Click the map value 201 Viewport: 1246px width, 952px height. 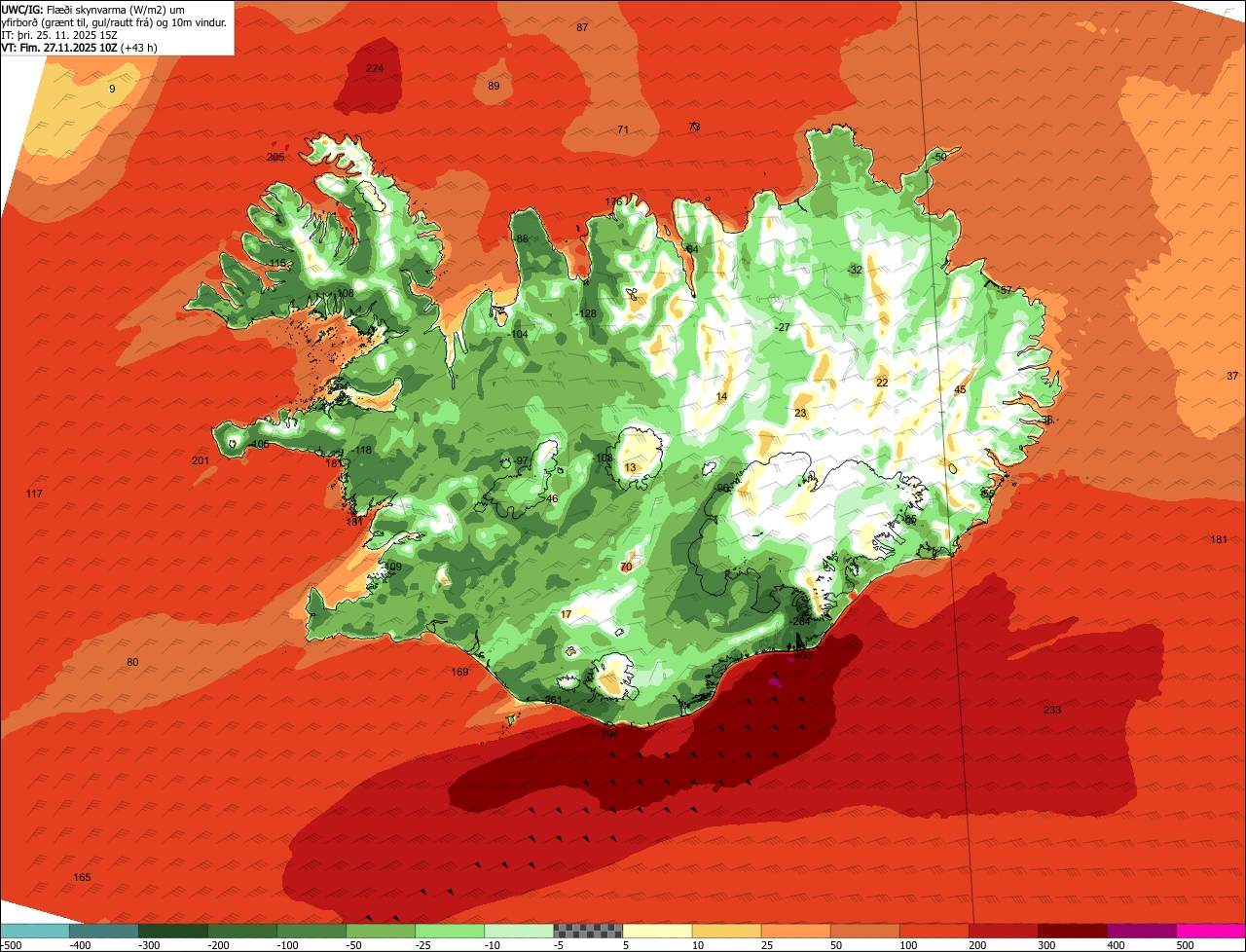click(201, 460)
